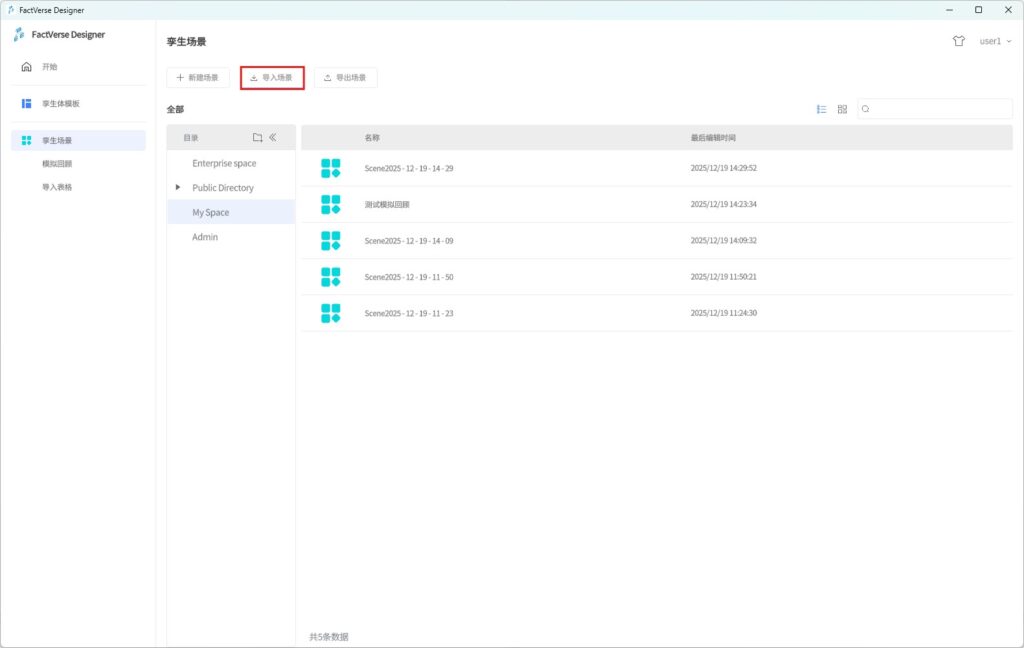Expand the Public Directory tree node

pos(178,188)
